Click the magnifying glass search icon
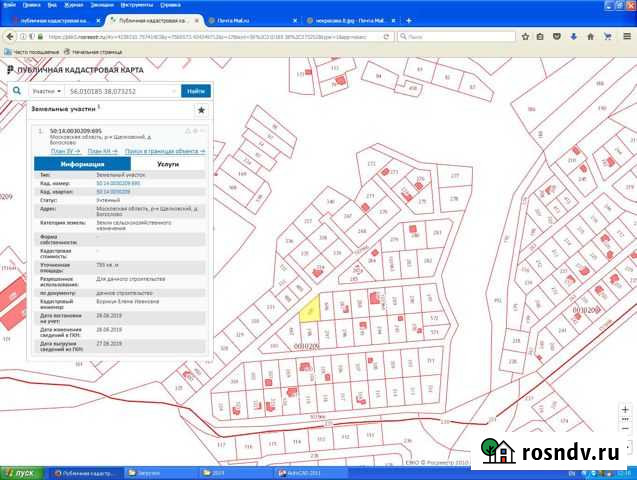637x480 pixels. 16,90
